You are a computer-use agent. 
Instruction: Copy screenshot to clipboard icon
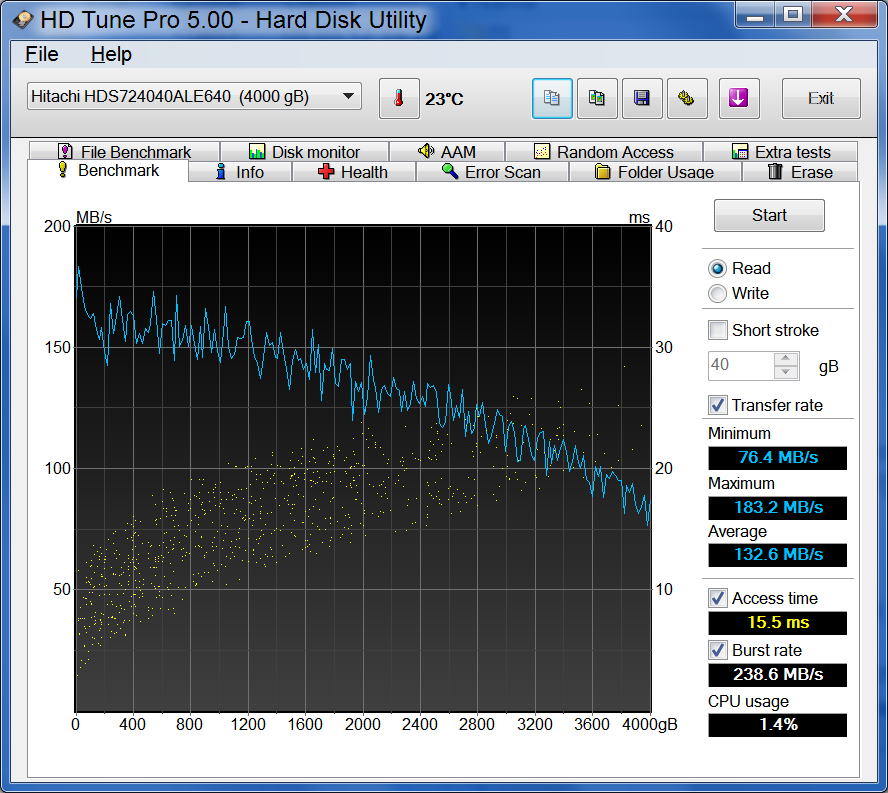coord(597,99)
